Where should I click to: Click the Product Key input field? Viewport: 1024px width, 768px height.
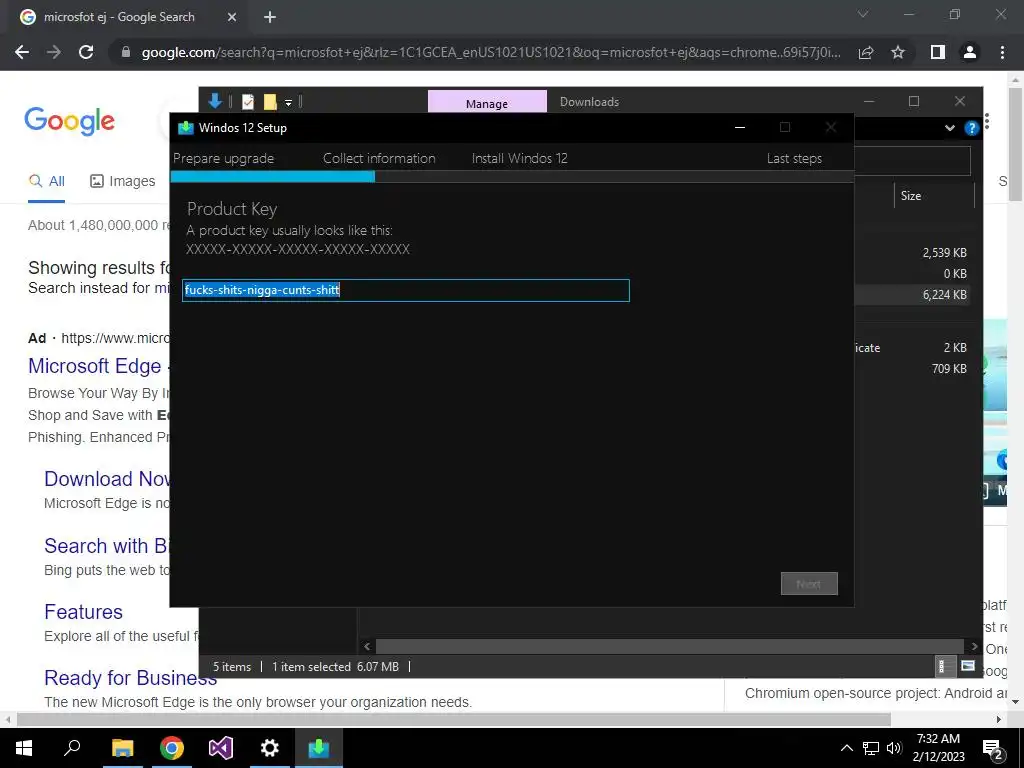pos(406,290)
